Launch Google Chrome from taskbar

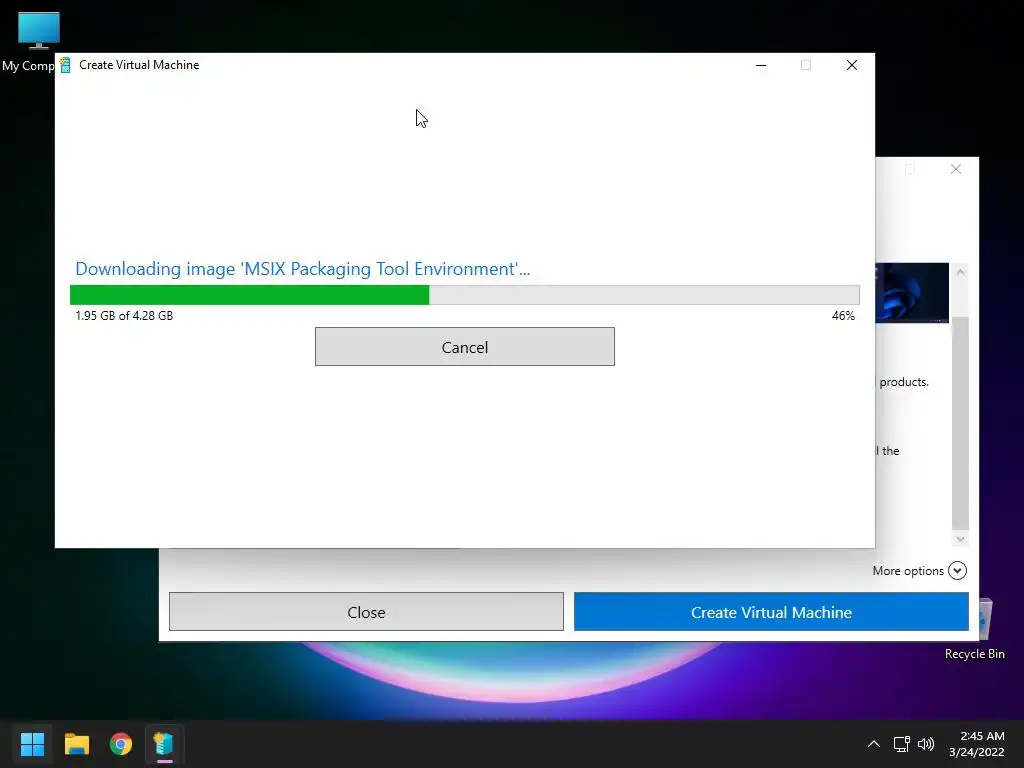(121, 744)
